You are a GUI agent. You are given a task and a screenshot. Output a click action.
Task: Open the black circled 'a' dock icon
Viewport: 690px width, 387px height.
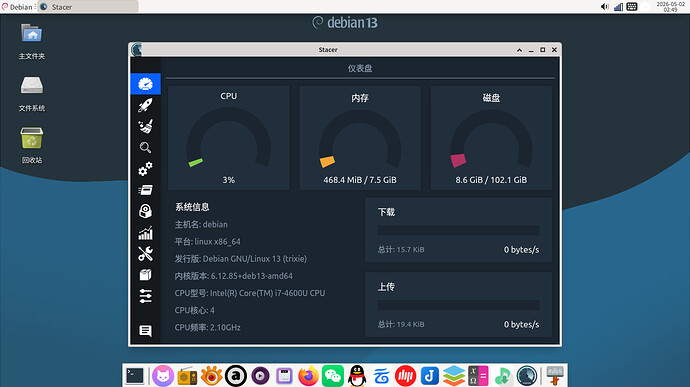[236, 376]
